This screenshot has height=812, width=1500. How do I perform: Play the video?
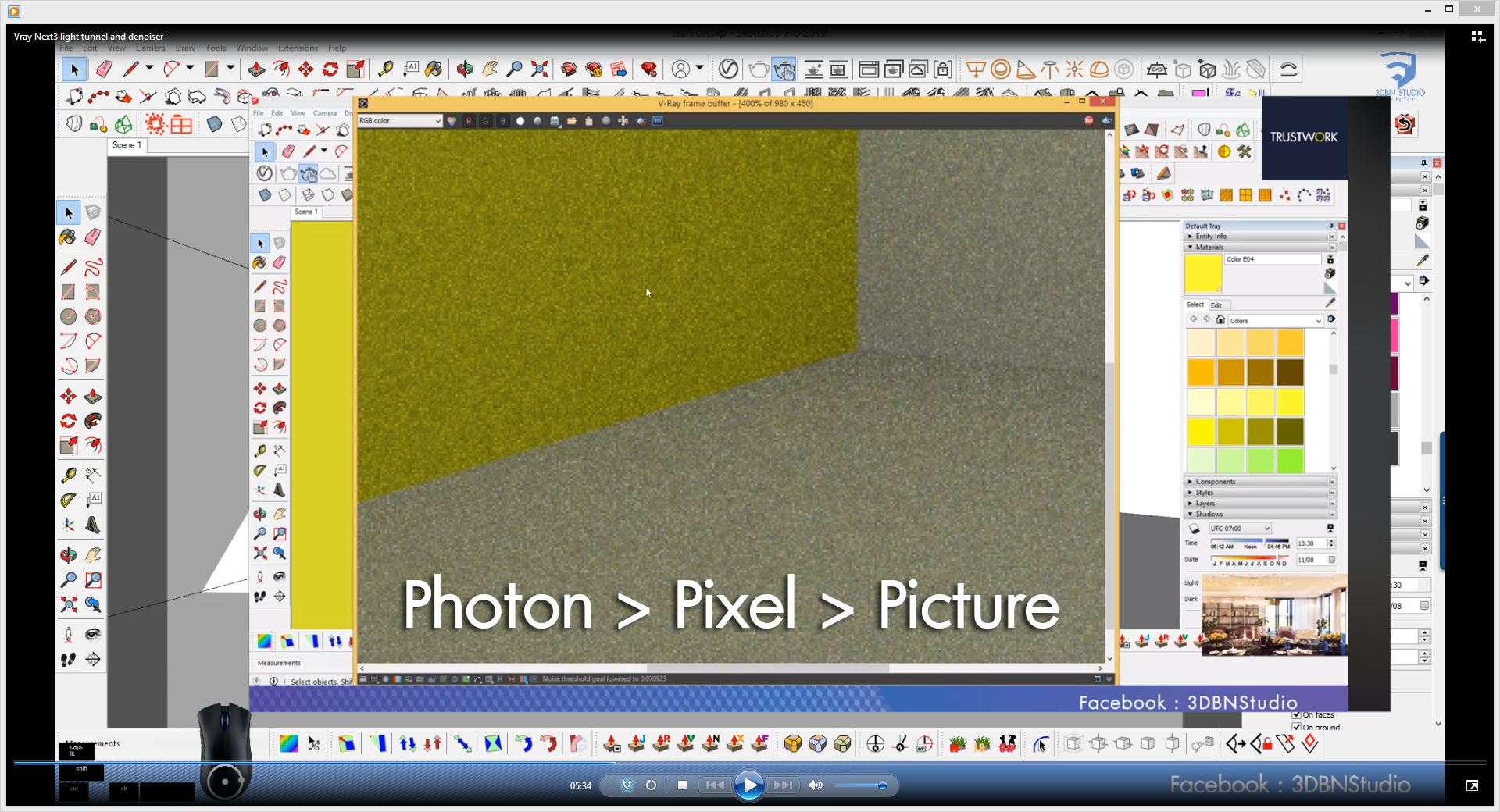(748, 785)
